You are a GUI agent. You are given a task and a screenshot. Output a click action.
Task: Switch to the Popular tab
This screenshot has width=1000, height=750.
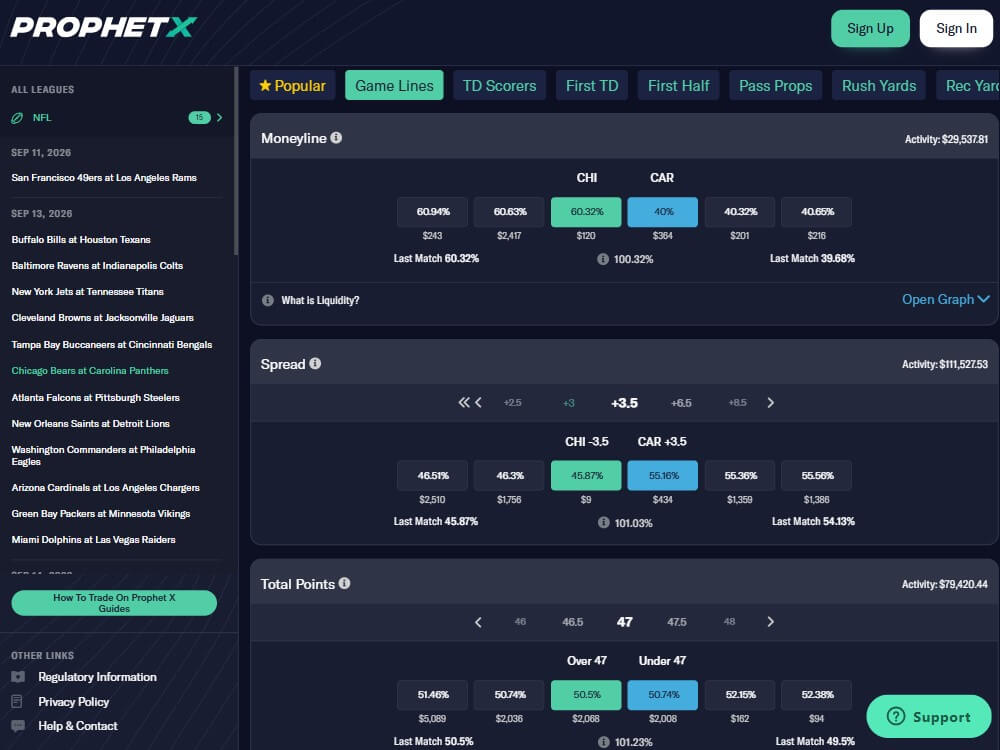tap(292, 85)
